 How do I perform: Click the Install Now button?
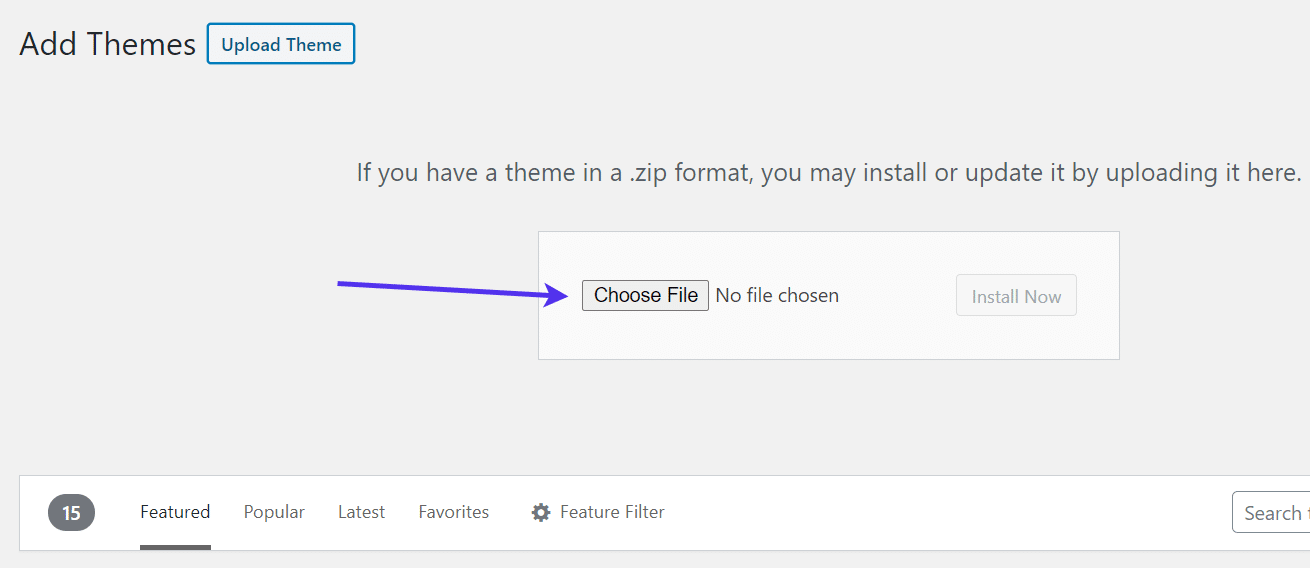tap(1016, 296)
